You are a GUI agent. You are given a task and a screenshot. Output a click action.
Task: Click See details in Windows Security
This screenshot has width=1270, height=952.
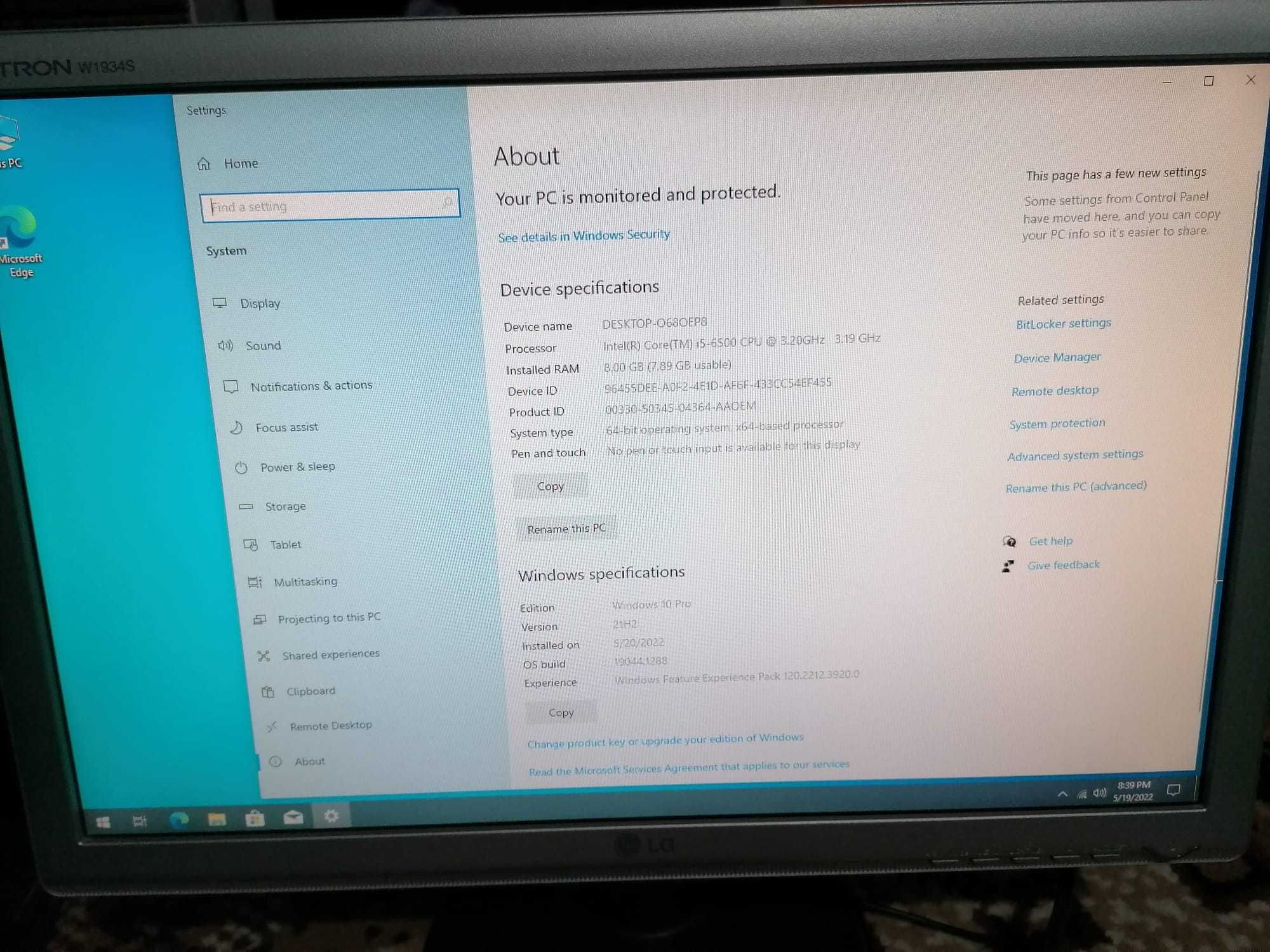coord(584,234)
